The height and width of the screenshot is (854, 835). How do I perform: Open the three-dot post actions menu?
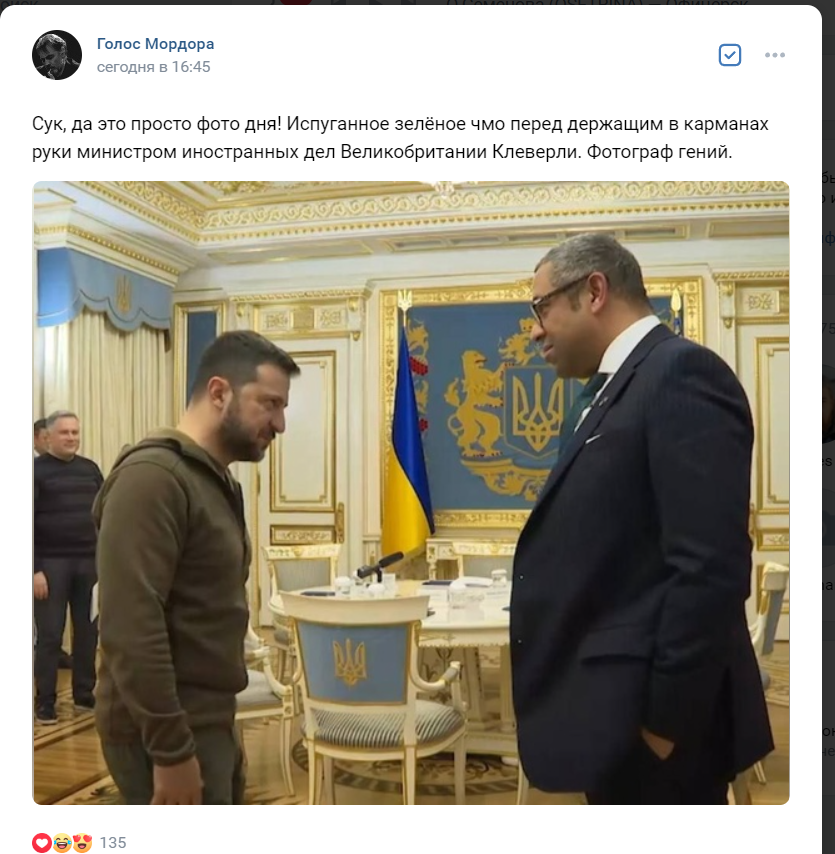pos(775,55)
